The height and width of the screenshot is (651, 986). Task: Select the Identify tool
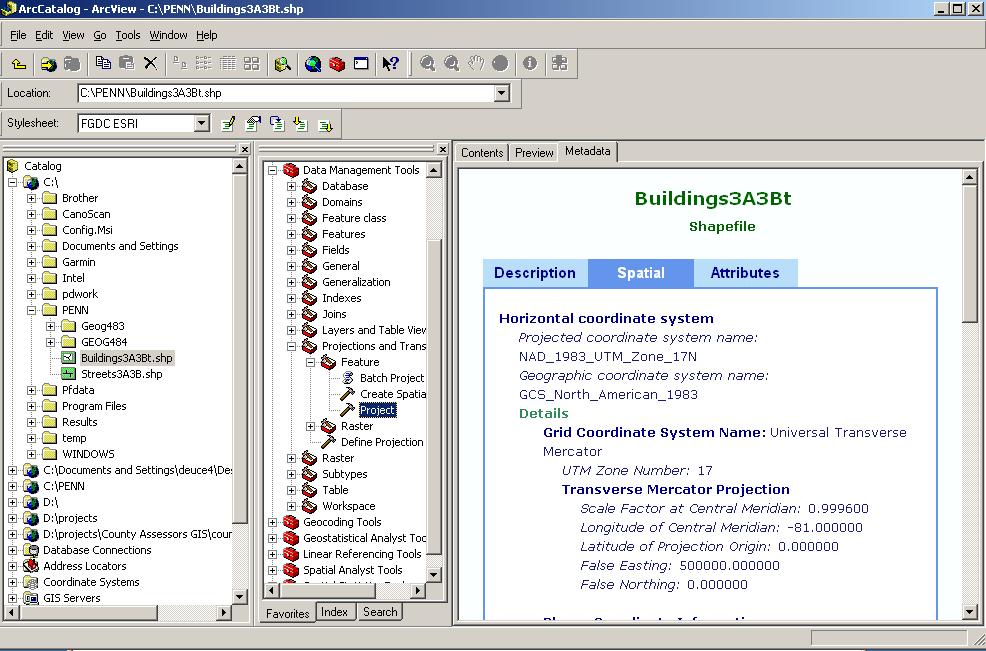coord(530,63)
